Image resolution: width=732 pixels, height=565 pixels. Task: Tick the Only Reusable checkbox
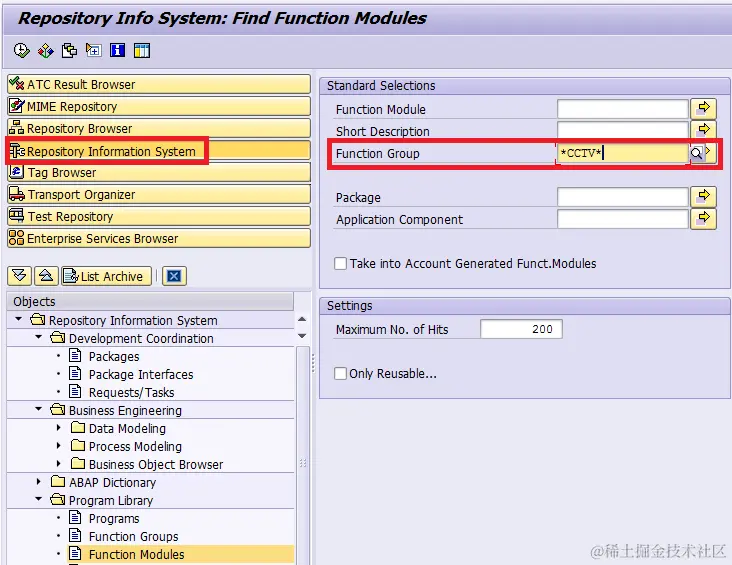(340, 374)
